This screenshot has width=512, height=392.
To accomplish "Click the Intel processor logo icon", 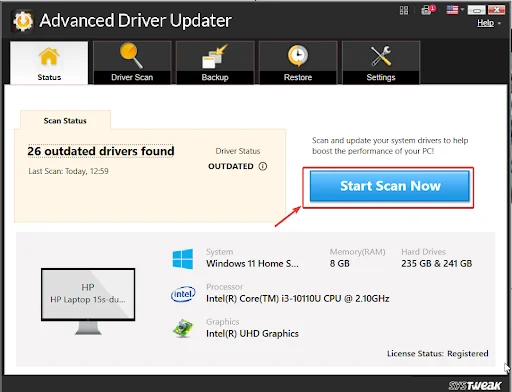I will coord(183,294).
